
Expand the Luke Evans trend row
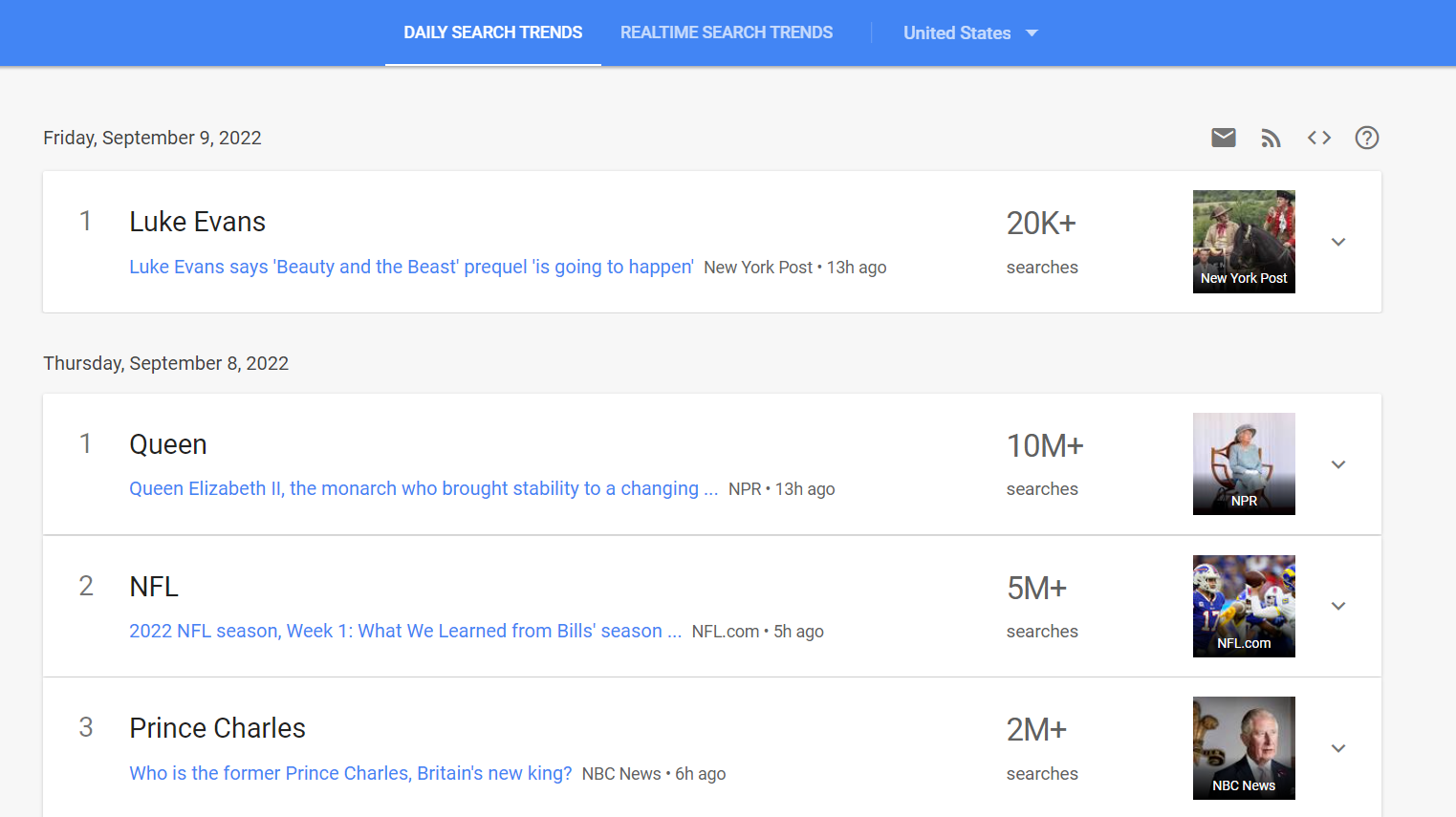coord(1338,242)
